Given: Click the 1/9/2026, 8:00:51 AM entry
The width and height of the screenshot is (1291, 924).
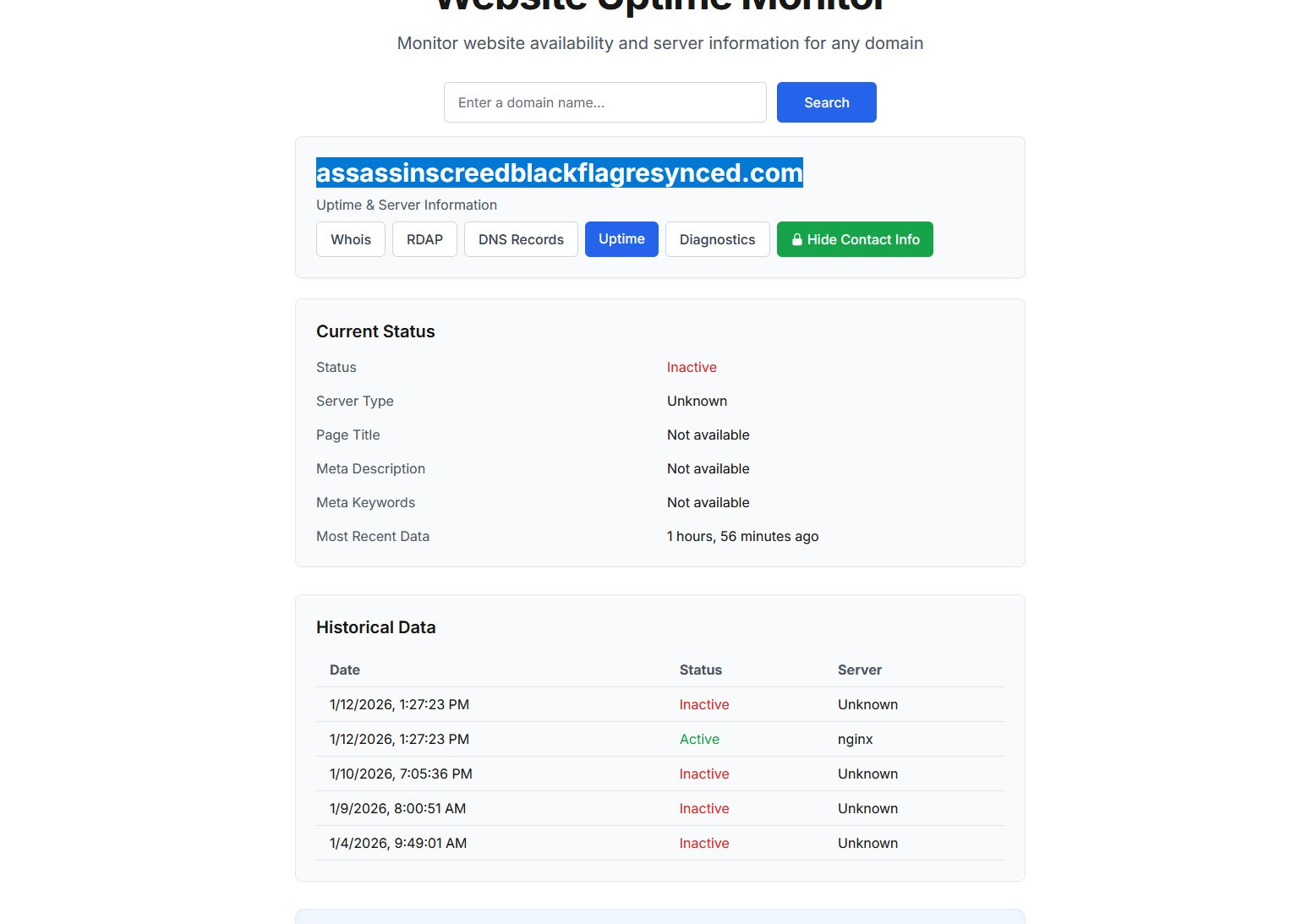Looking at the screenshot, I should (397, 809).
